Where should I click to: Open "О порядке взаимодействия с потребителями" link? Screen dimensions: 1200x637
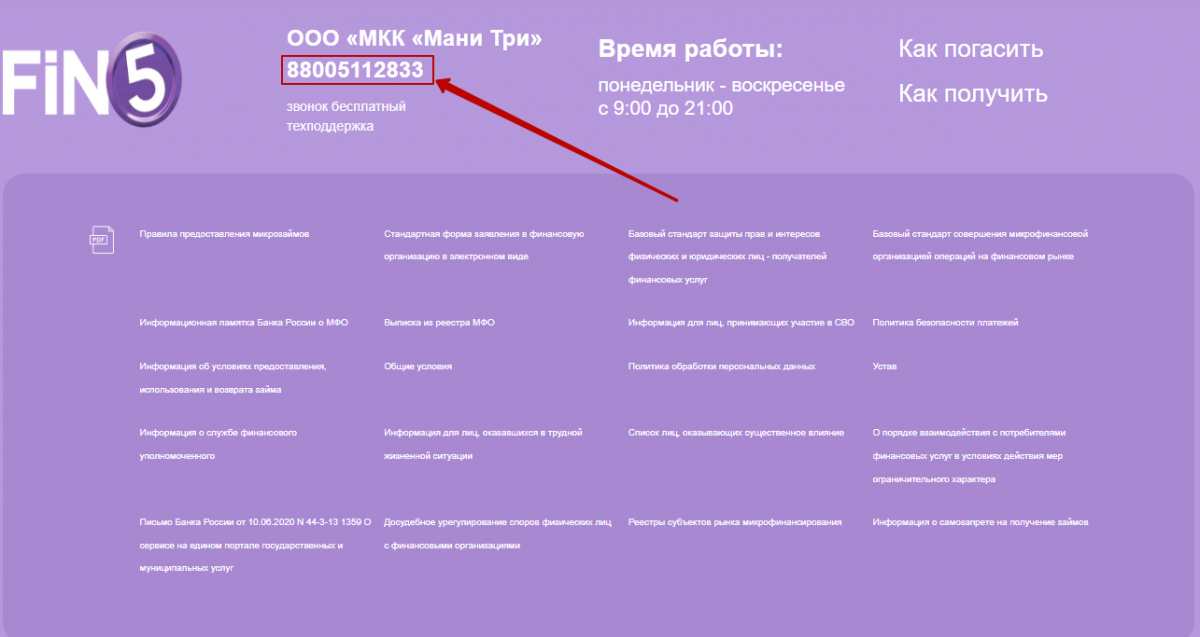click(970, 456)
